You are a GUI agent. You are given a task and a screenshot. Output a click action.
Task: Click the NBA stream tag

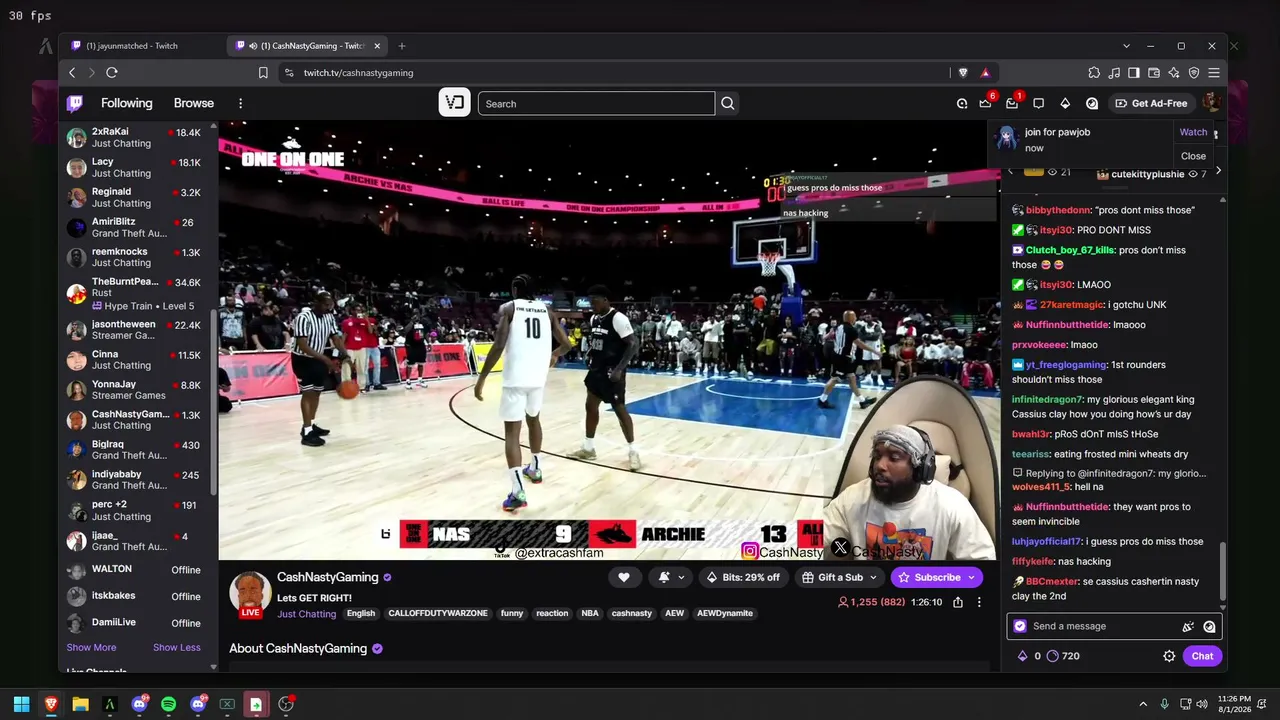tap(590, 614)
